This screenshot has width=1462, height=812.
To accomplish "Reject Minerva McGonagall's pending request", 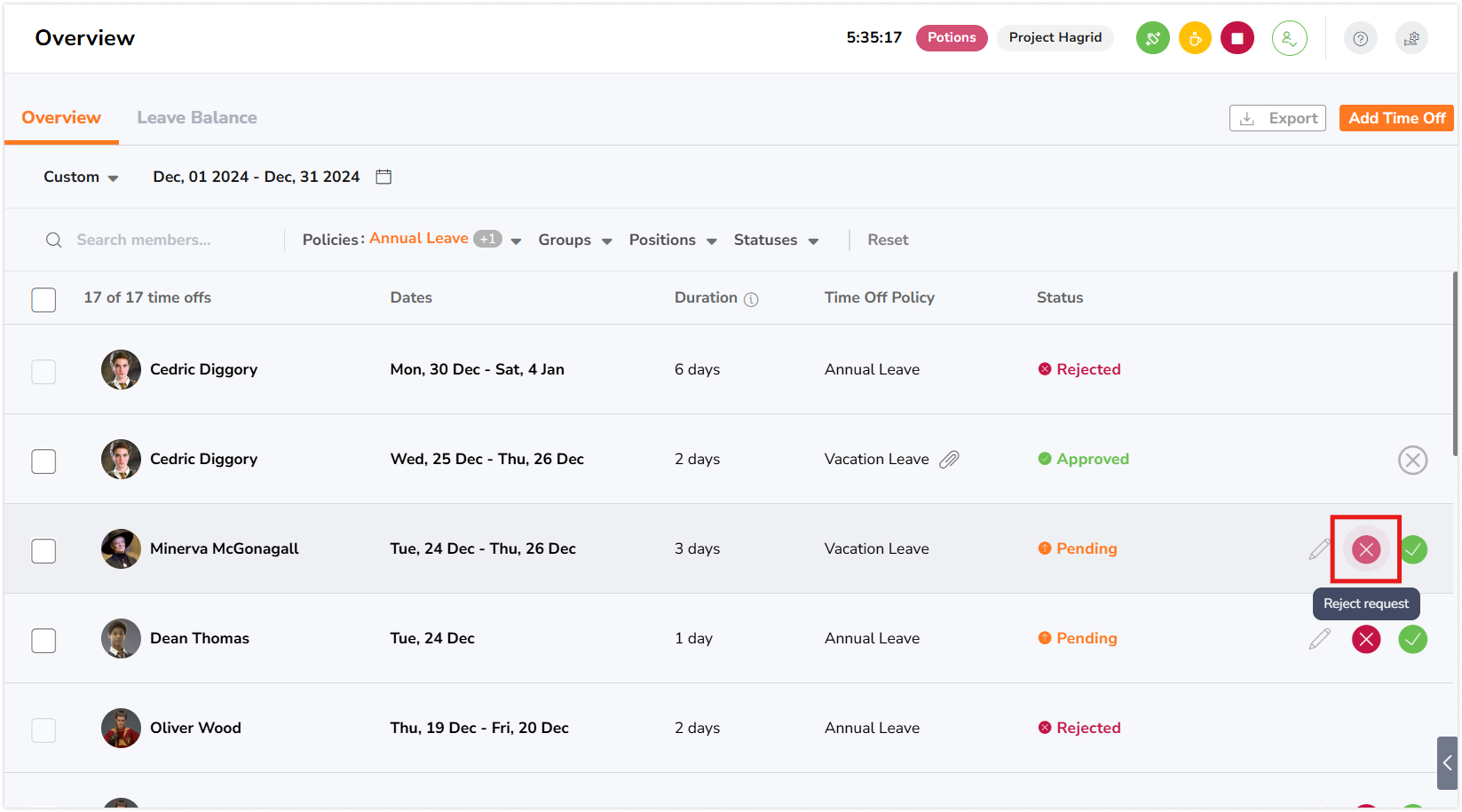I will (x=1365, y=549).
